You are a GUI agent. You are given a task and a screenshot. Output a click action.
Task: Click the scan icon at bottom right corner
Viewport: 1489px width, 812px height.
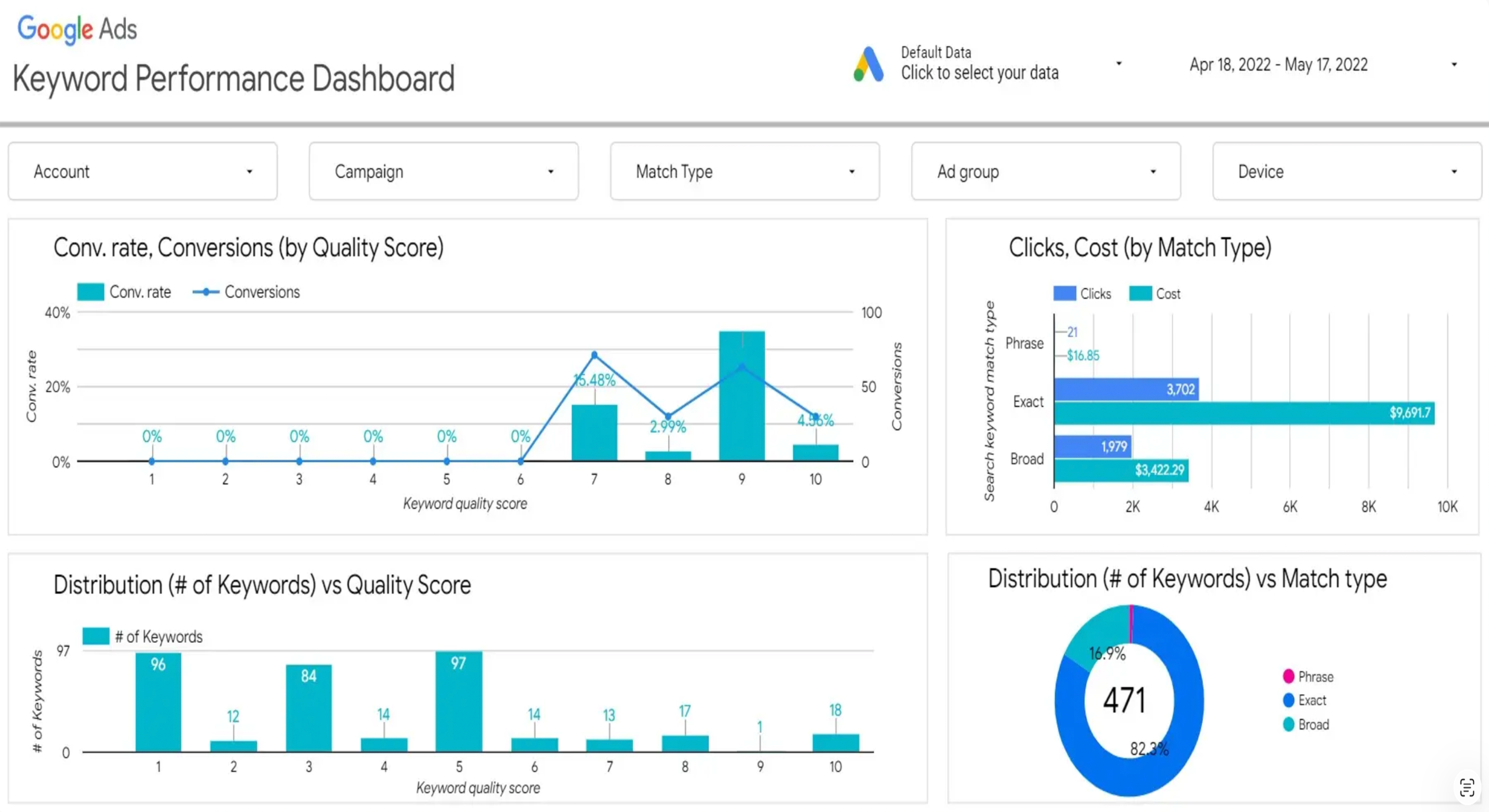point(1466,787)
